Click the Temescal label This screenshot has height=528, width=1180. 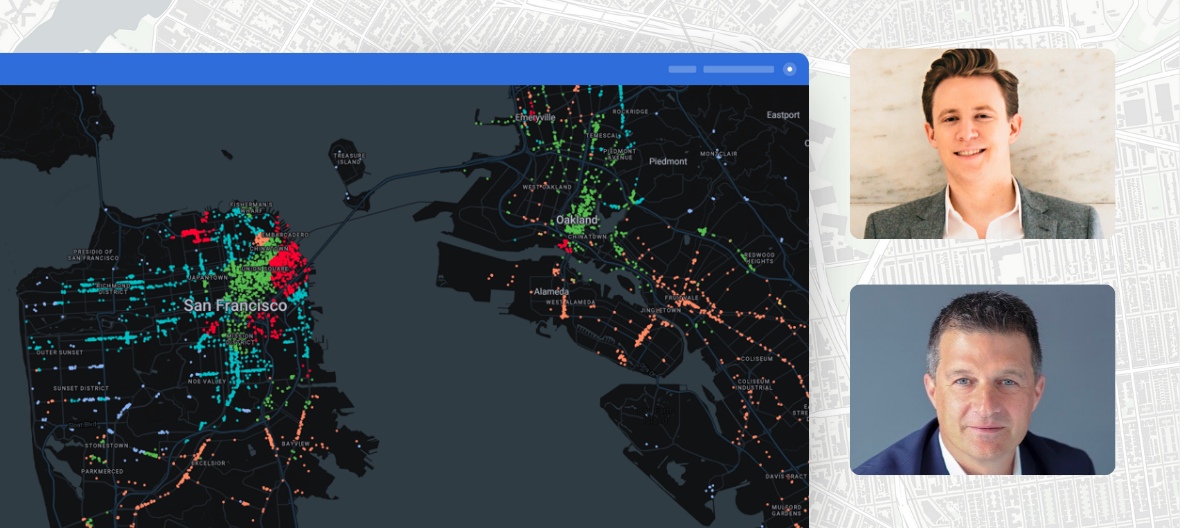pos(602,135)
